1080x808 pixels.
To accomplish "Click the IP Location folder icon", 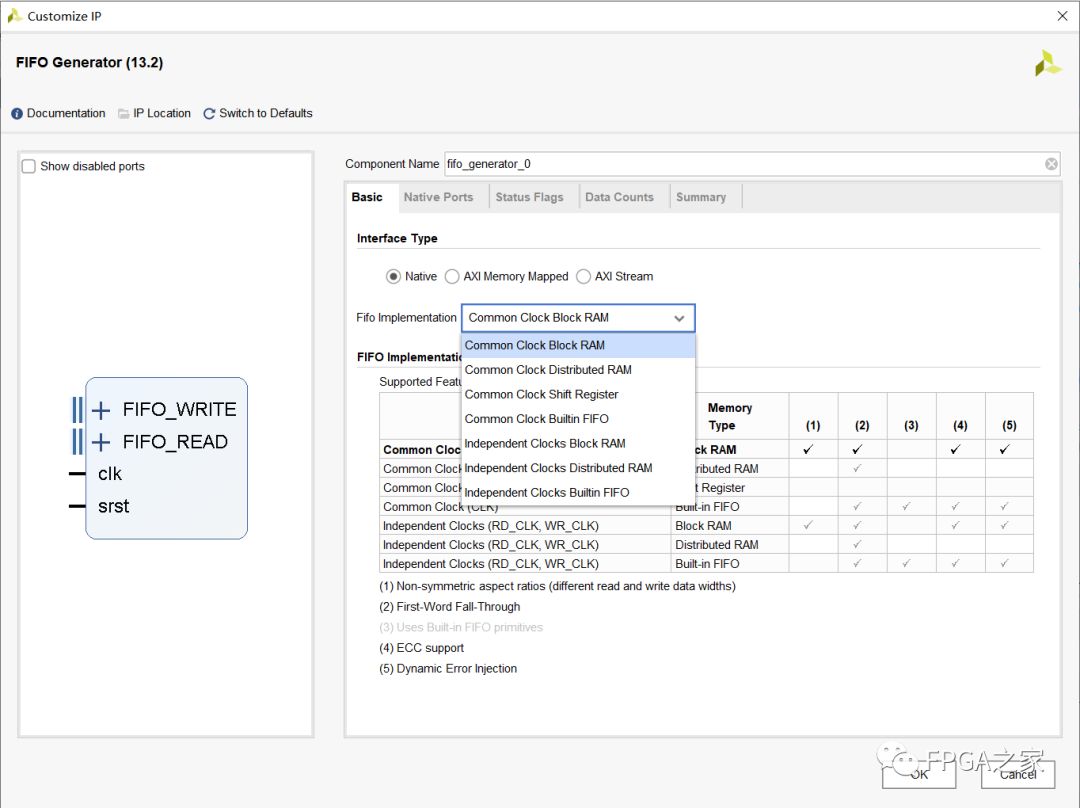I will pyautogui.click(x=124, y=114).
